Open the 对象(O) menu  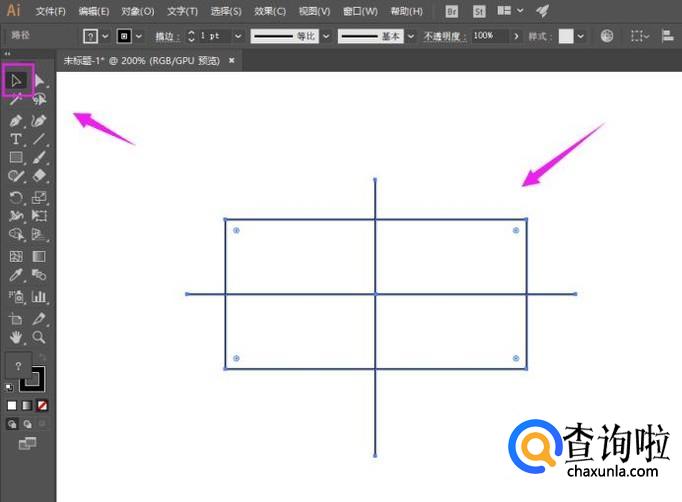click(137, 11)
